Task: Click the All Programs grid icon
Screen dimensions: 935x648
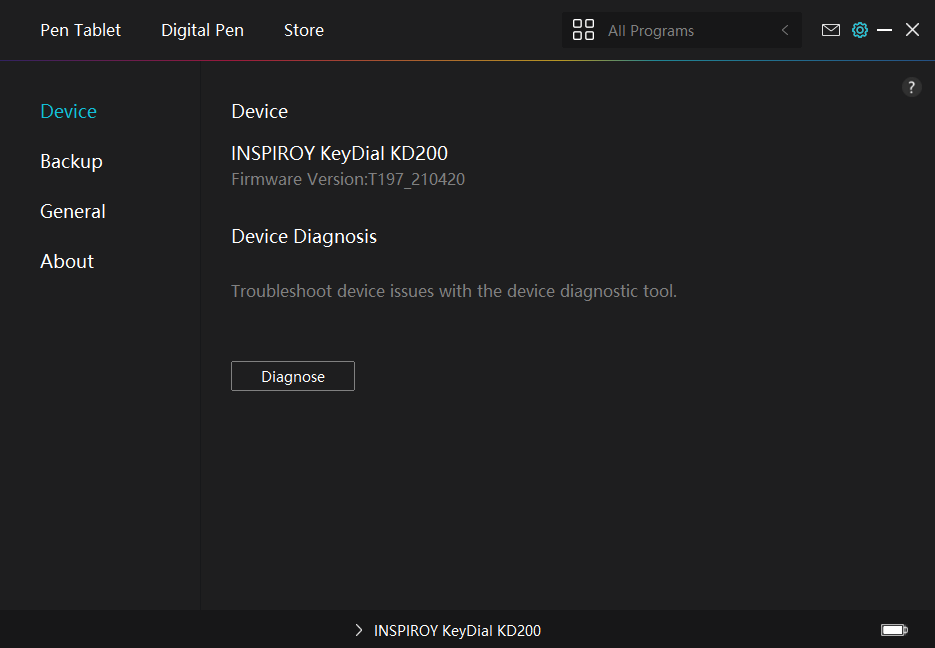Action: 583,30
